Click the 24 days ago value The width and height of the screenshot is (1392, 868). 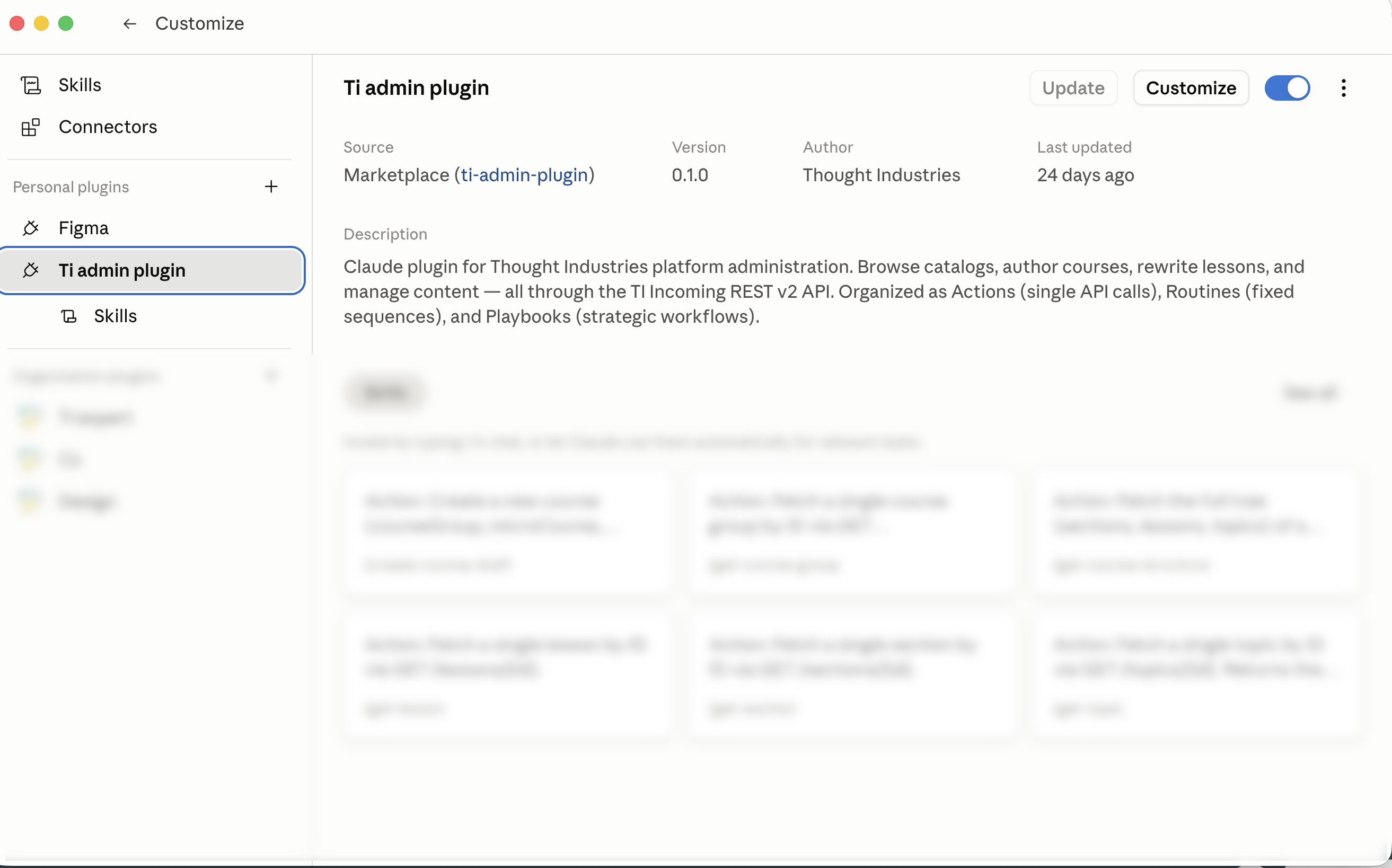(1086, 175)
